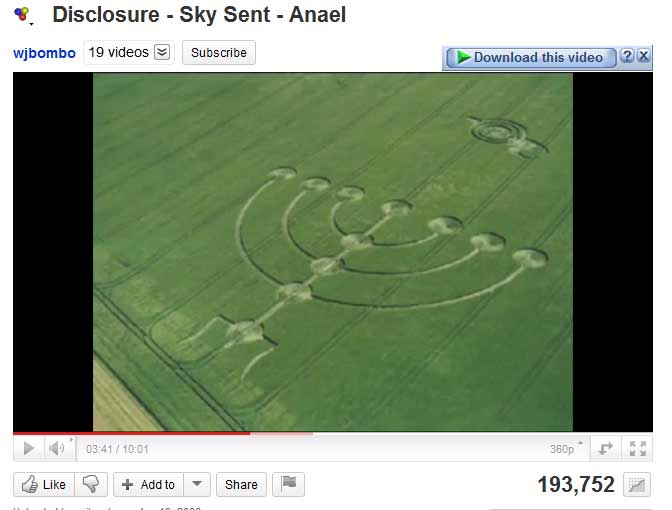This screenshot has width=672, height=510.
Task: Open help for download bar
Action: click(627, 56)
